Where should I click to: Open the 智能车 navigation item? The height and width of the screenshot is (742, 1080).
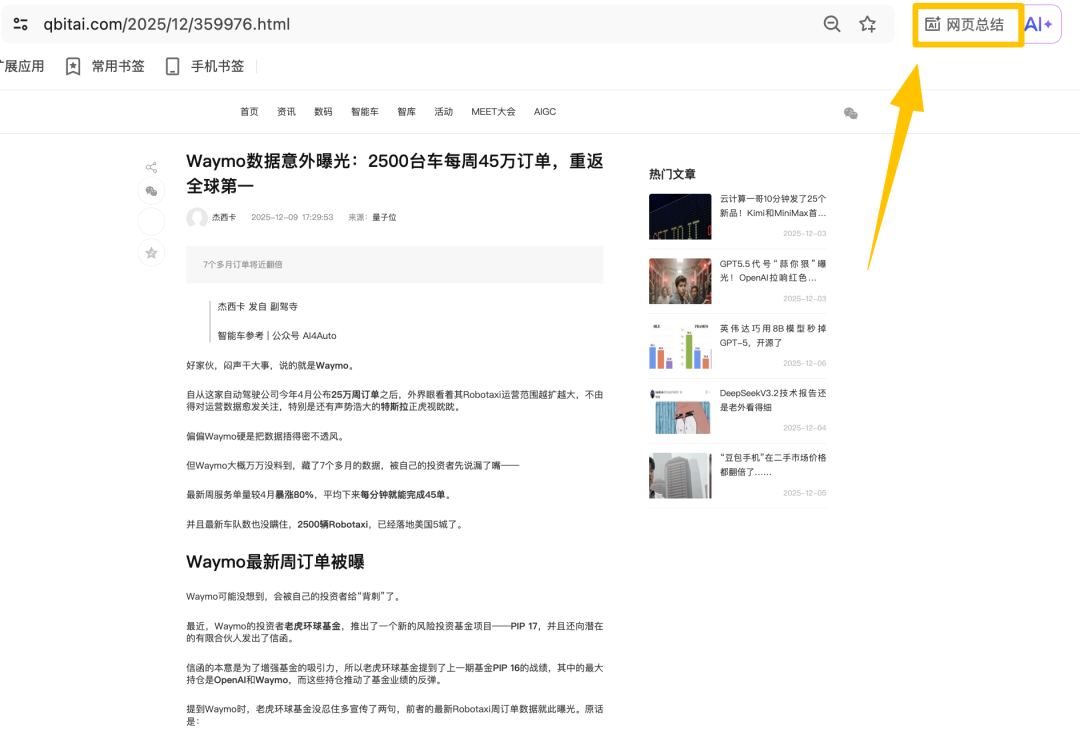(365, 112)
